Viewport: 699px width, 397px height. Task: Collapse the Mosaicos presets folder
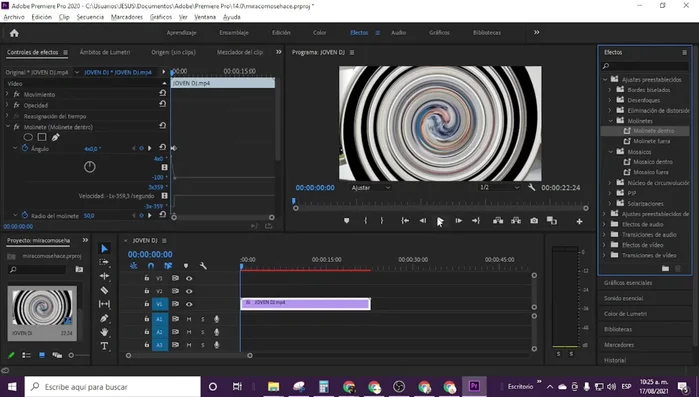pyautogui.click(x=611, y=152)
